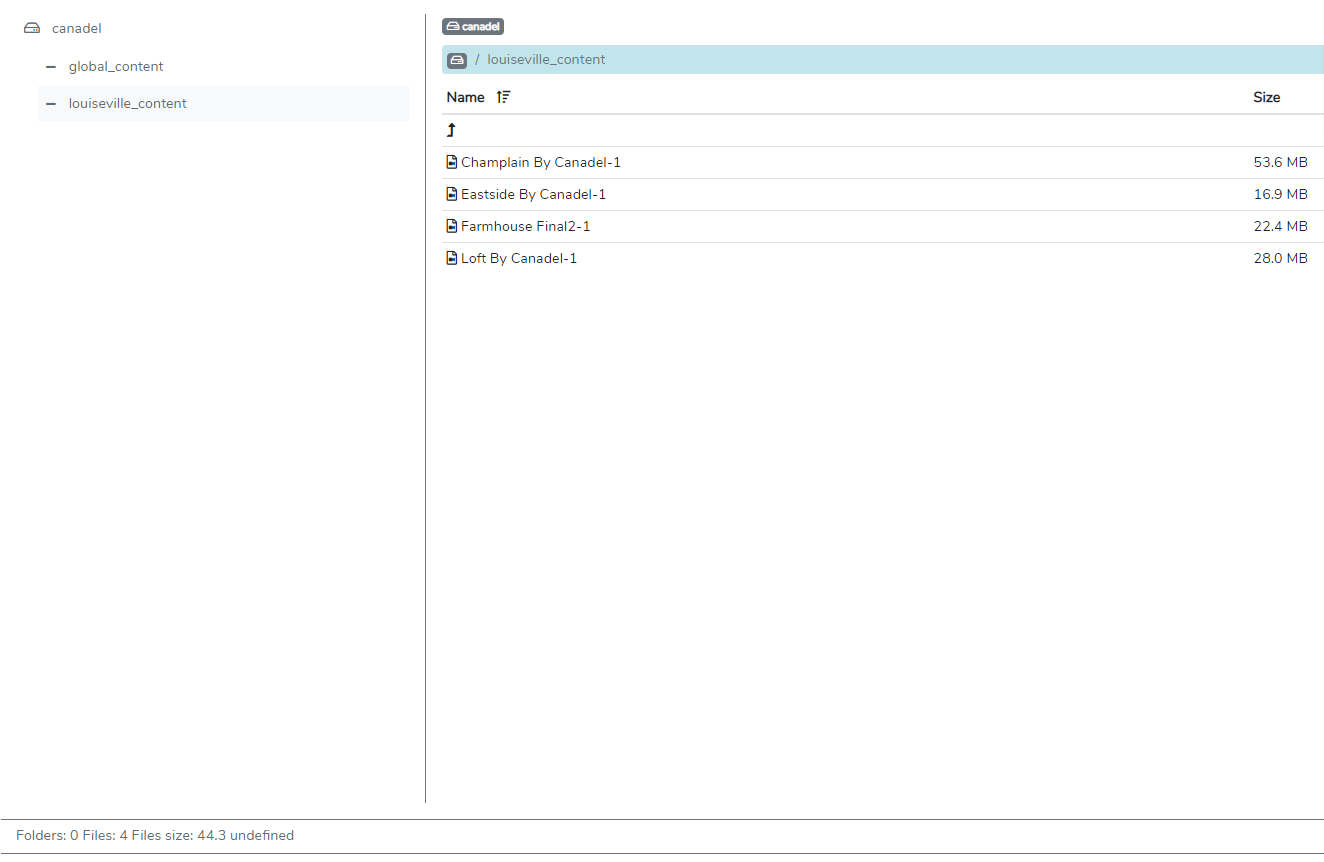Viewport: 1324px width, 862px height.
Task: Click the drive icon in the breadcrumb bar
Action: pyautogui.click(x=457, y=60)
